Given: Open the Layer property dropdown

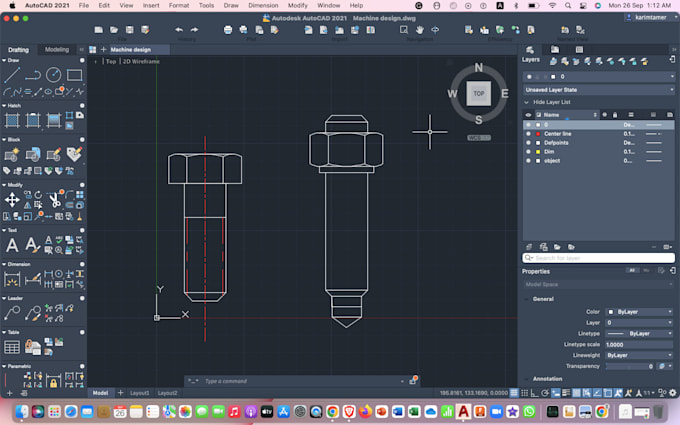Looking at the screenshot, I should pos(639,323).
